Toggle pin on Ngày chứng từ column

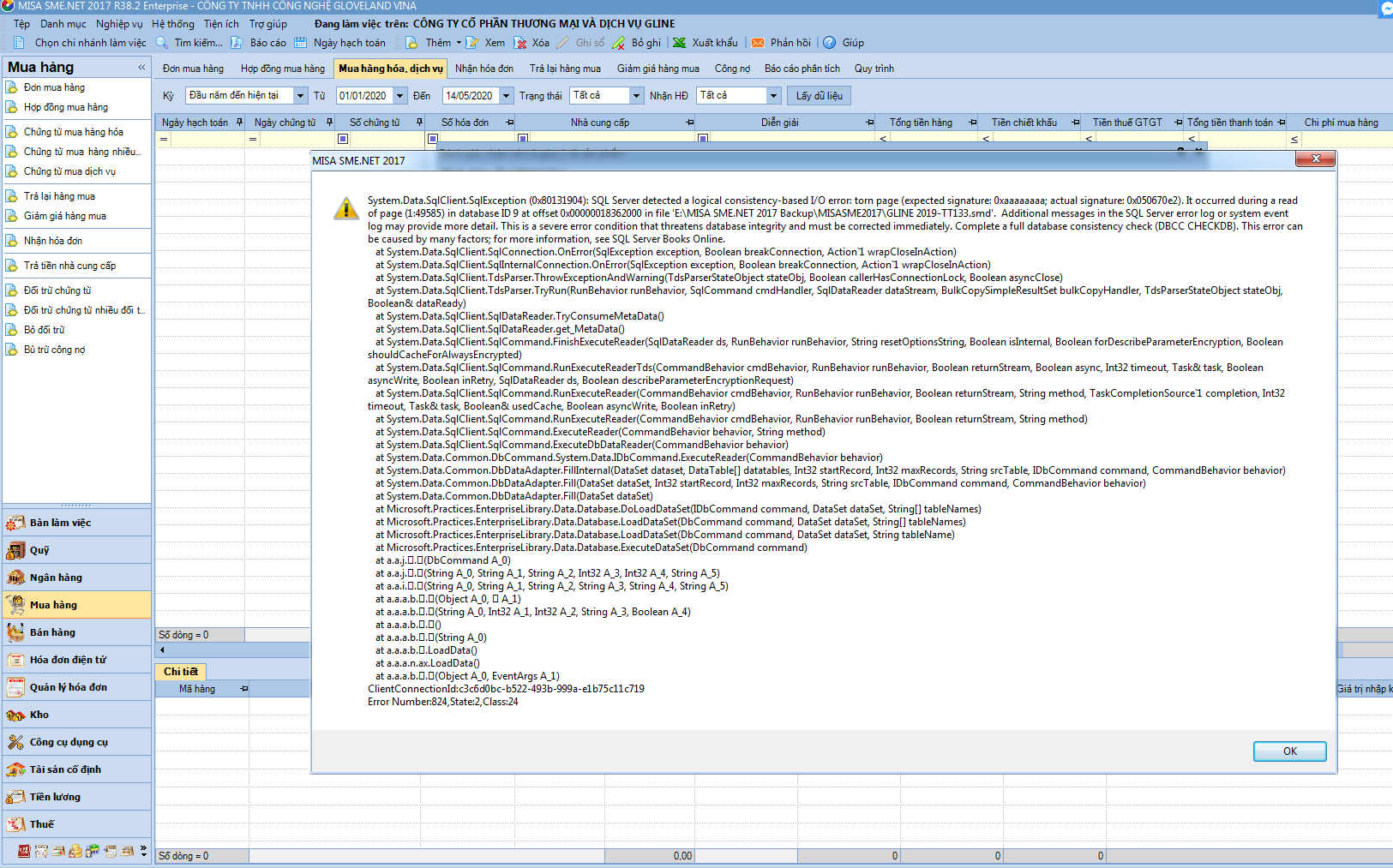coord(329,123)
